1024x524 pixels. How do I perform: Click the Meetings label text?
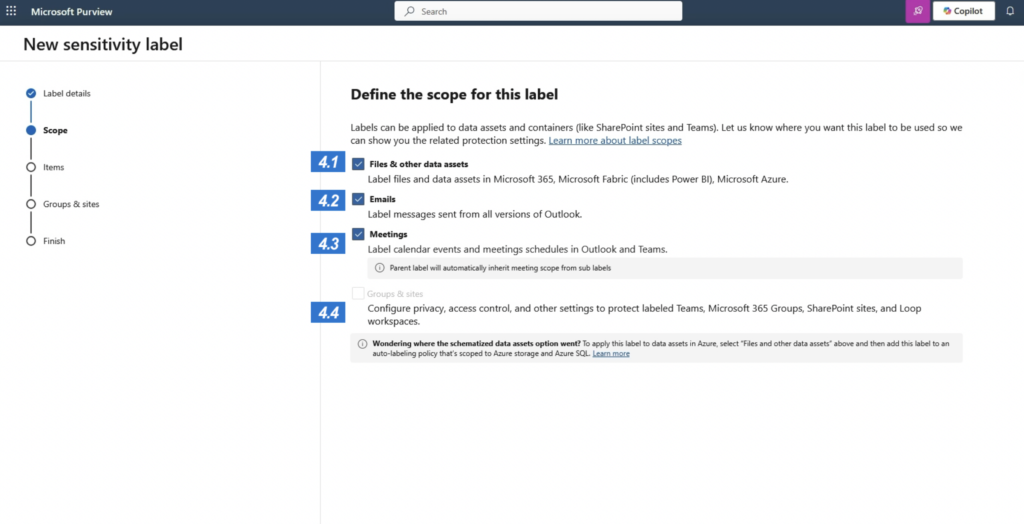click(389, 234)
